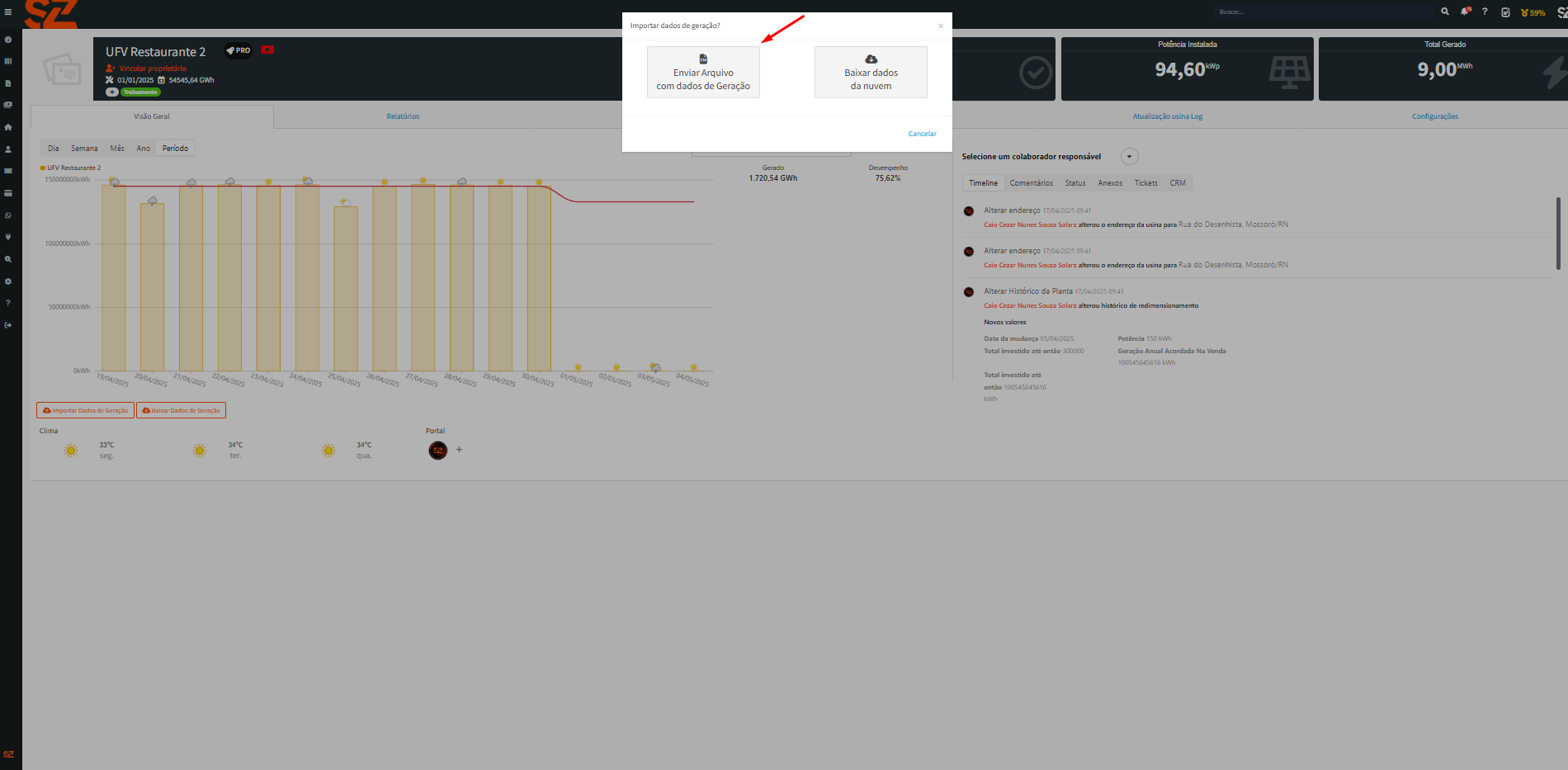
Task: Open the Comentários tab
Action: 1031,183
